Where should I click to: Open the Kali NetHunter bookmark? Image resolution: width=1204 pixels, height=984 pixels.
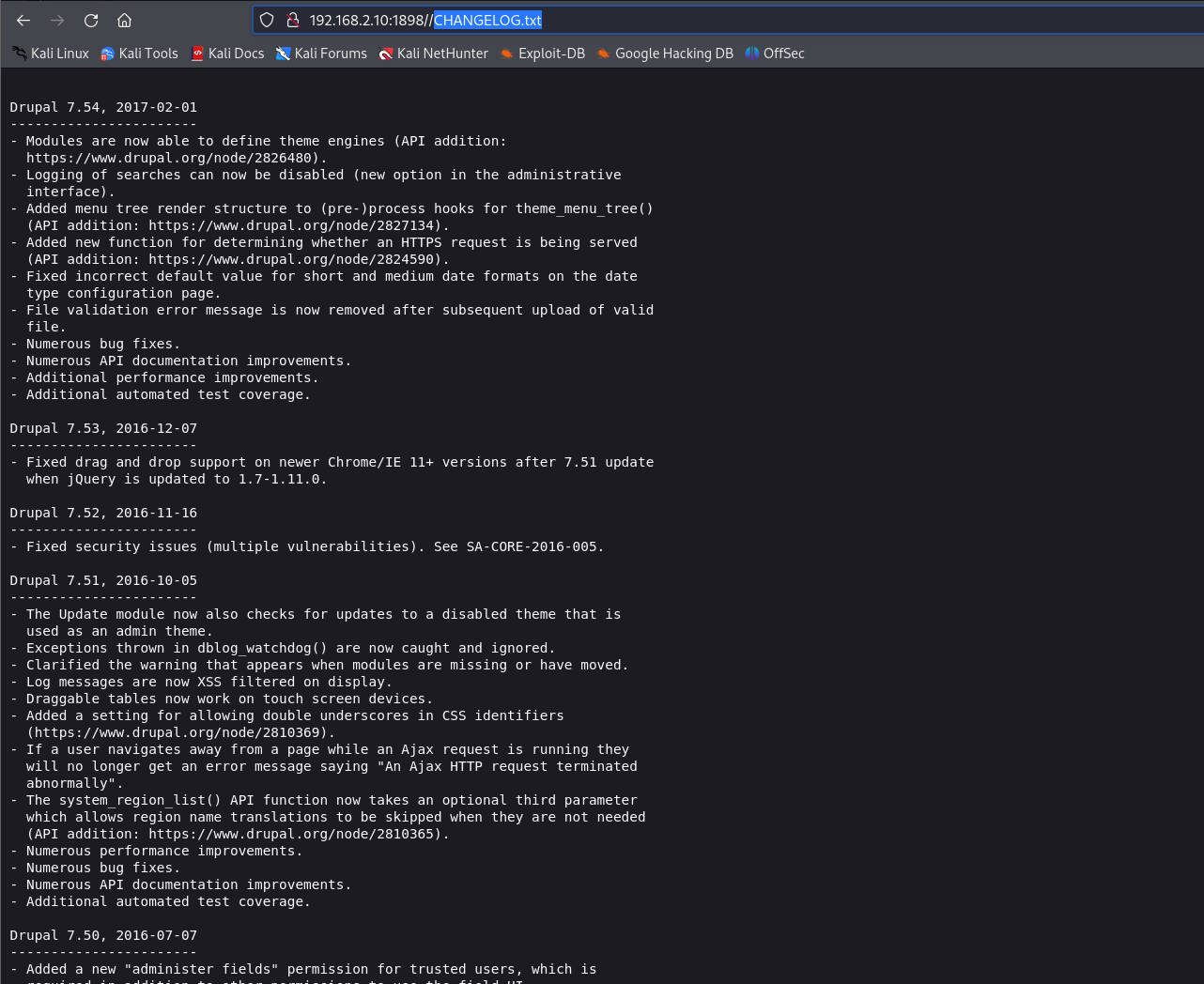pyautogui.click(x=433, y=54)
